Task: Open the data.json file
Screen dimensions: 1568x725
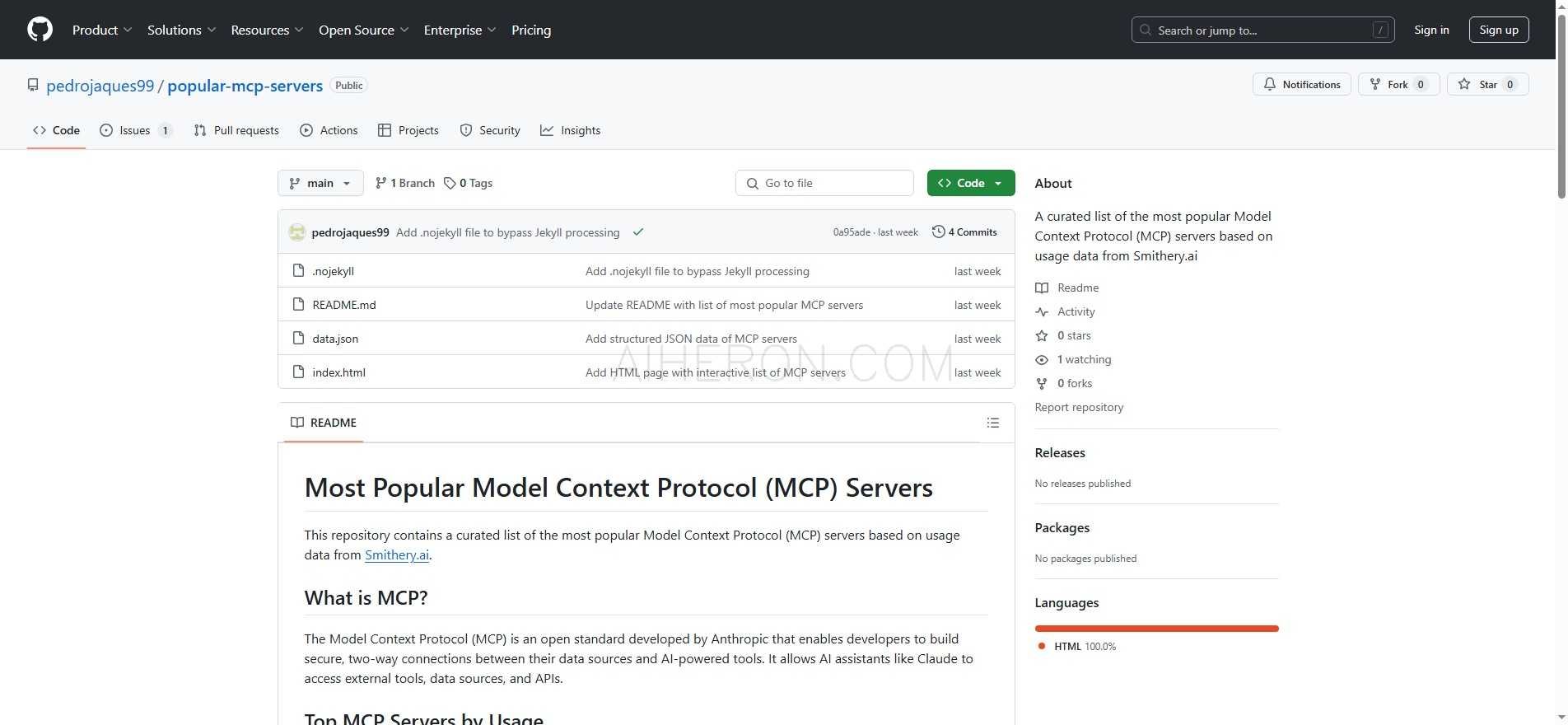Action: pos(335,339)
